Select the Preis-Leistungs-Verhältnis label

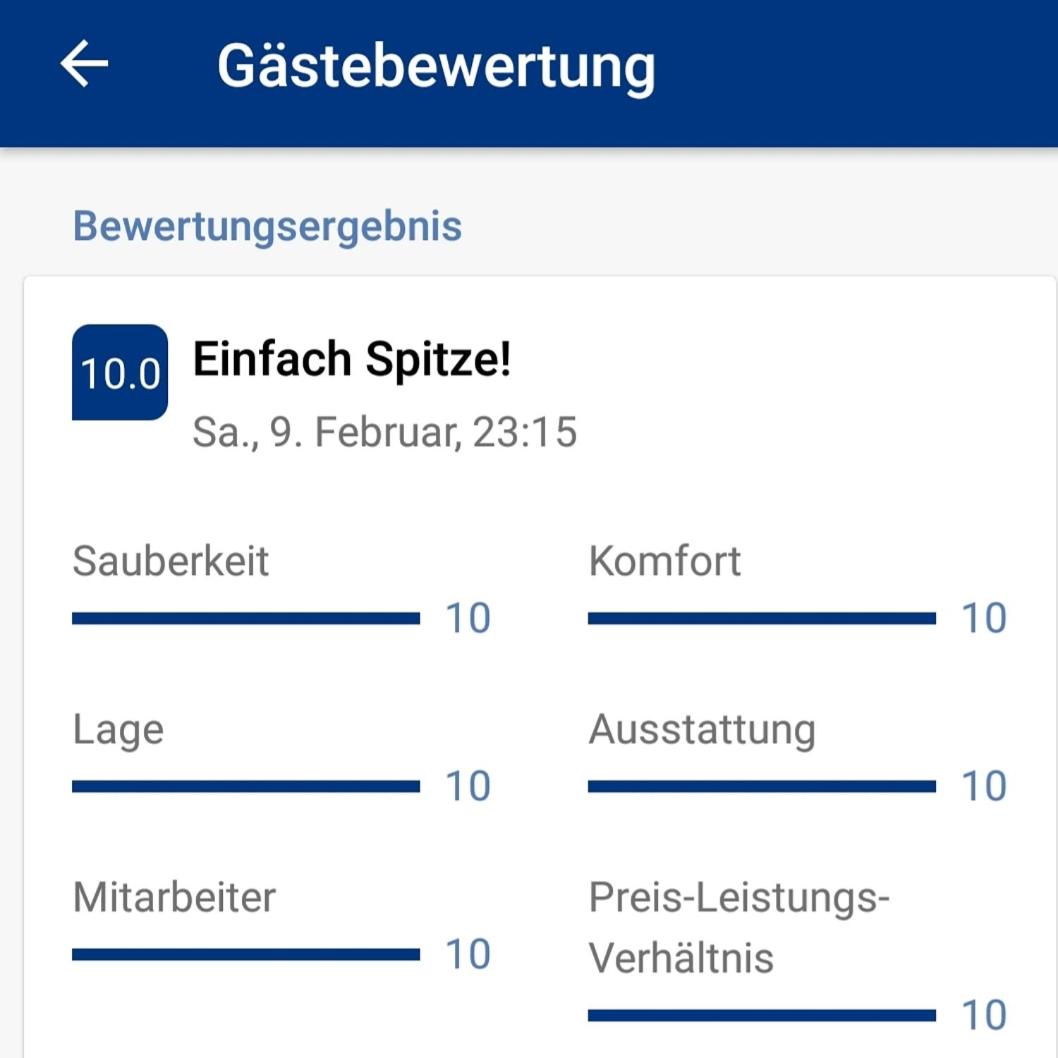pos(740,928)
